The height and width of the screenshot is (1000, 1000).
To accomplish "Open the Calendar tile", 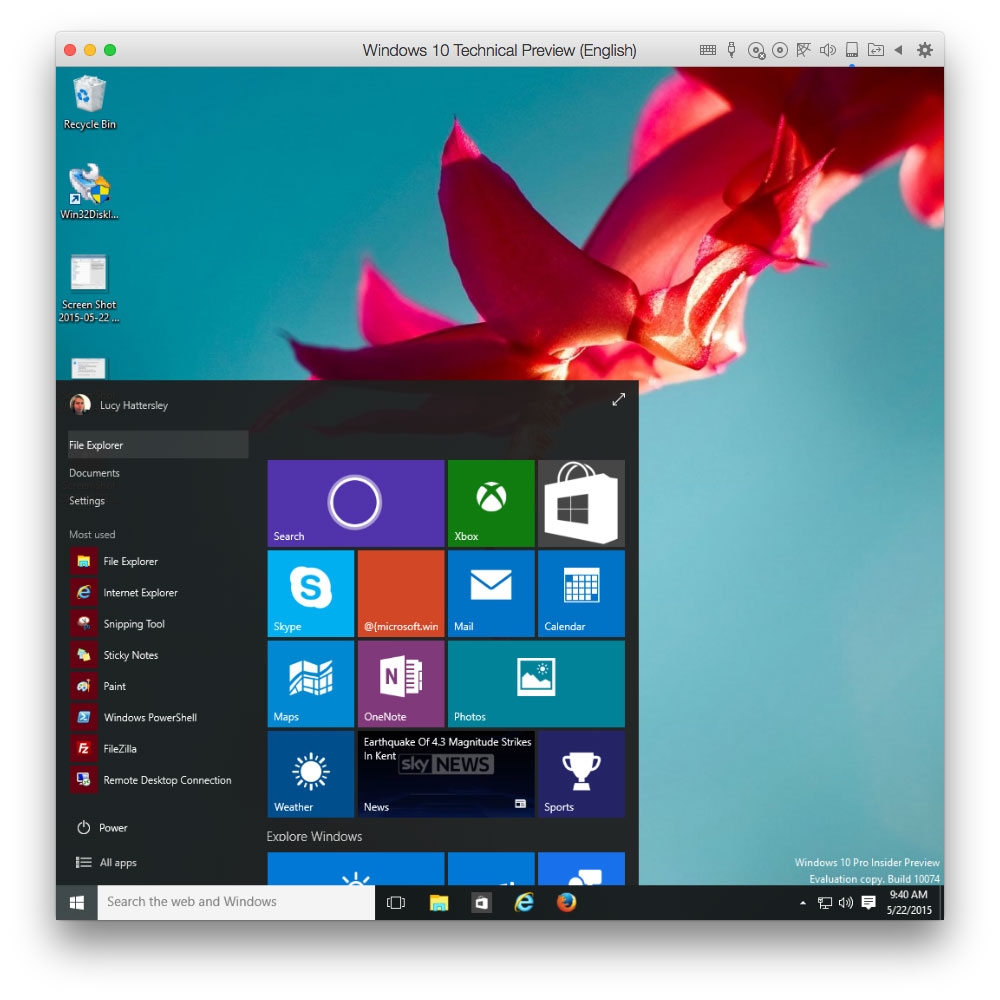I will [581, 593].
